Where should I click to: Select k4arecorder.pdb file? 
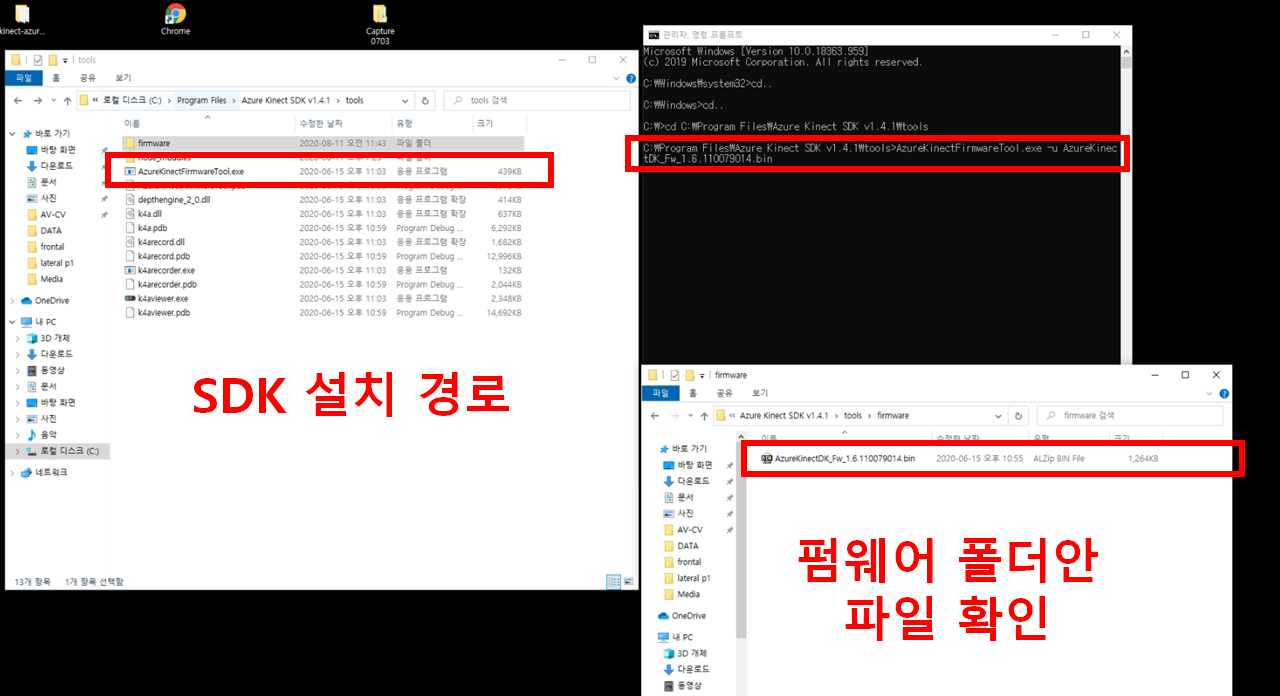tap(322, 284)
